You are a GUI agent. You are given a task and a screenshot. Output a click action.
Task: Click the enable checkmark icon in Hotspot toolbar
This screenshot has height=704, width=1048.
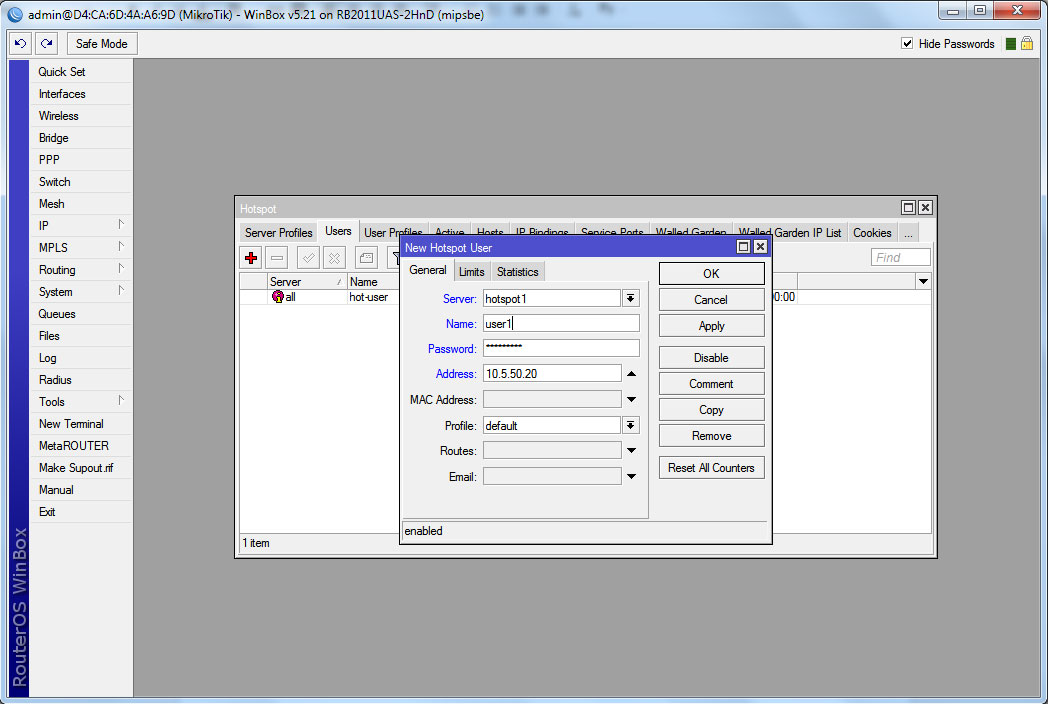click(x=309, y=258)
